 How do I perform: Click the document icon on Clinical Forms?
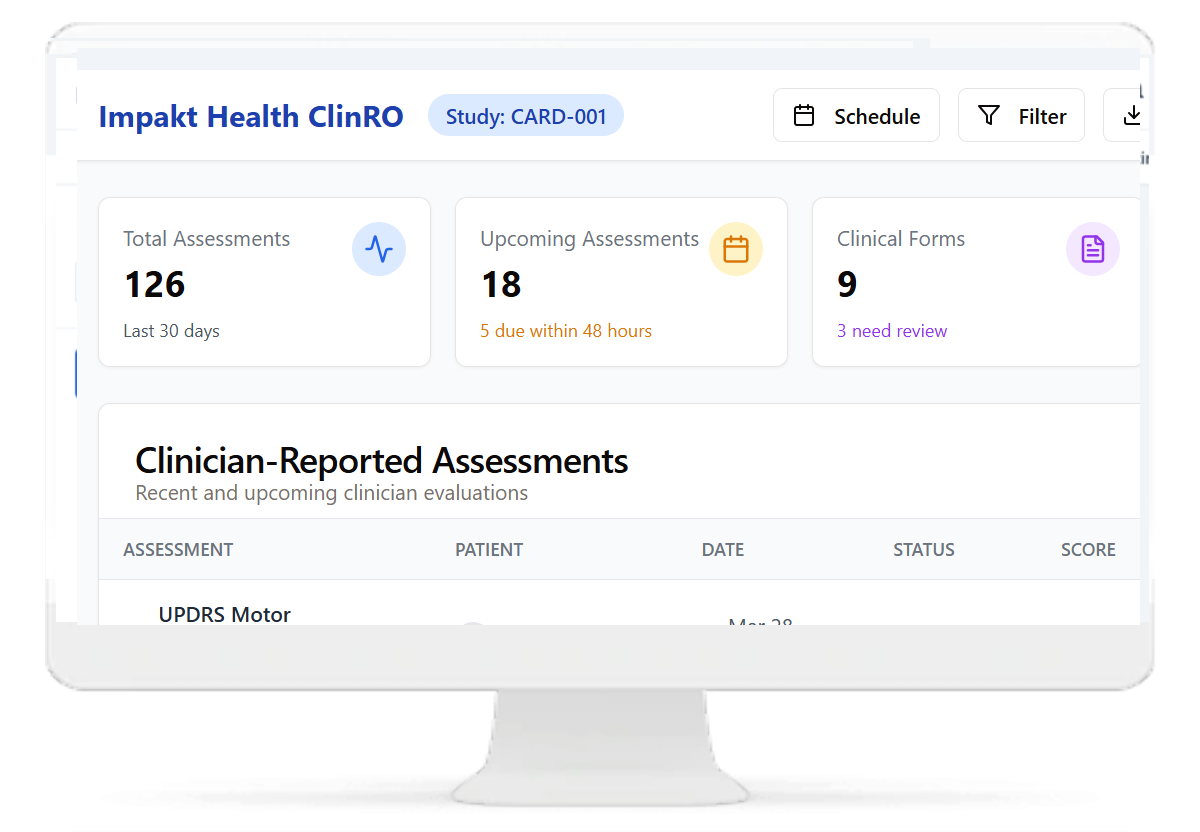tap(1093, 249)
